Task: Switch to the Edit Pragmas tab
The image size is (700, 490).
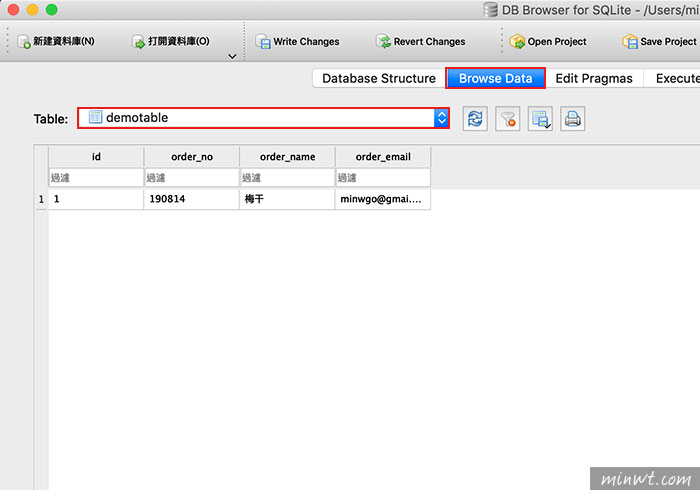Action: pyautogui.click(x=594, y=79)
